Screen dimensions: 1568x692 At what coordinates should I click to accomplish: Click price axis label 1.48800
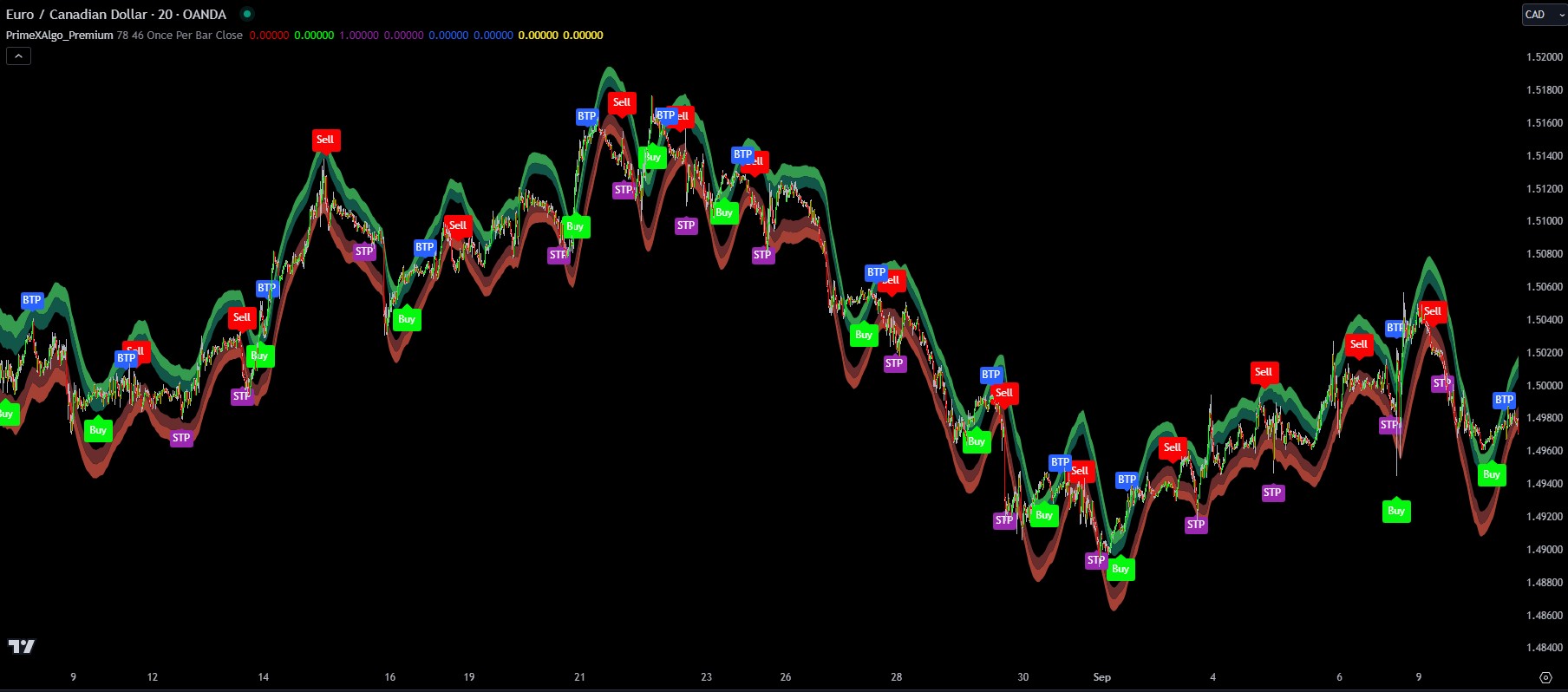pyautogui.click(x=1545, y=583)
